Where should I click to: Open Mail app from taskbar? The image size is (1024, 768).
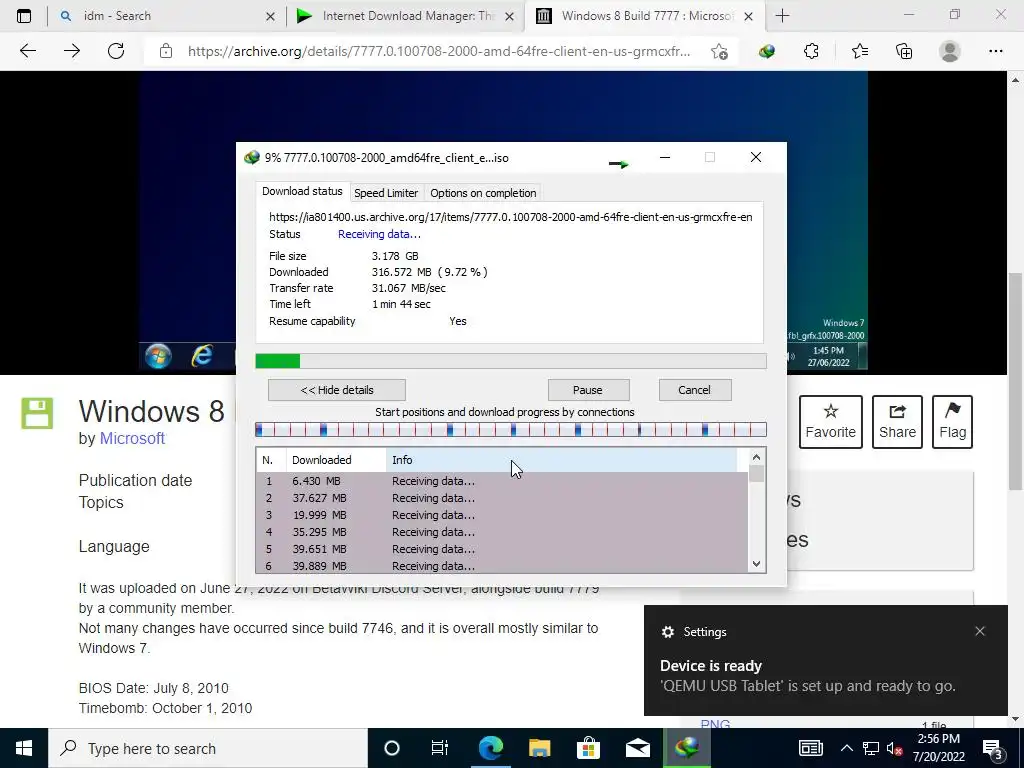[x=637, y=748]
